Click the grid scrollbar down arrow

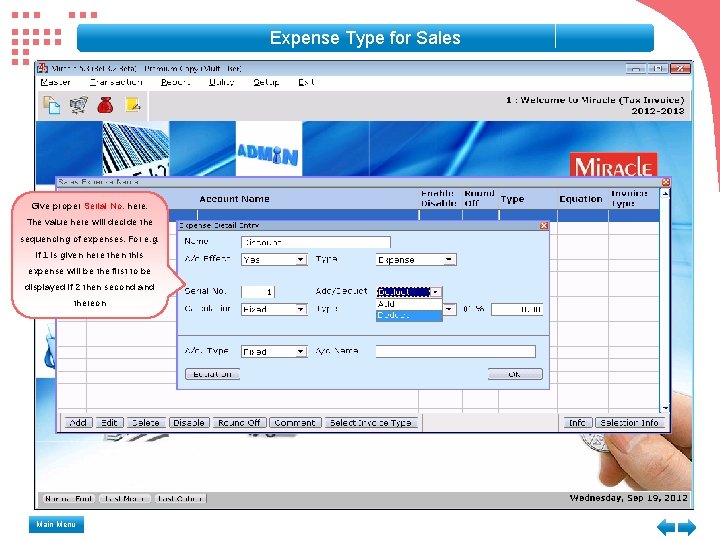pyautogui.click(x=665, y=408)
